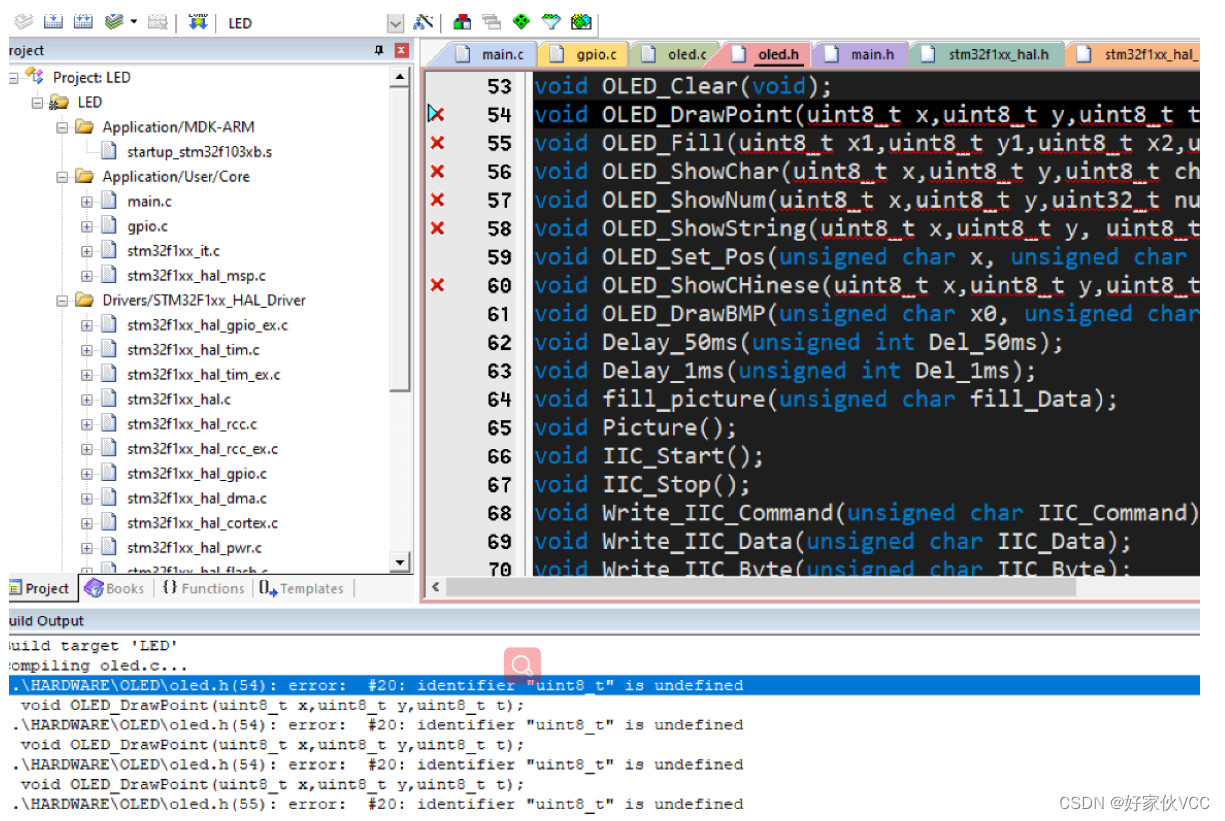Open the LED target selection combo box
The height and width of the screenshot is (821, 1225).
click(x=395, y=22)
